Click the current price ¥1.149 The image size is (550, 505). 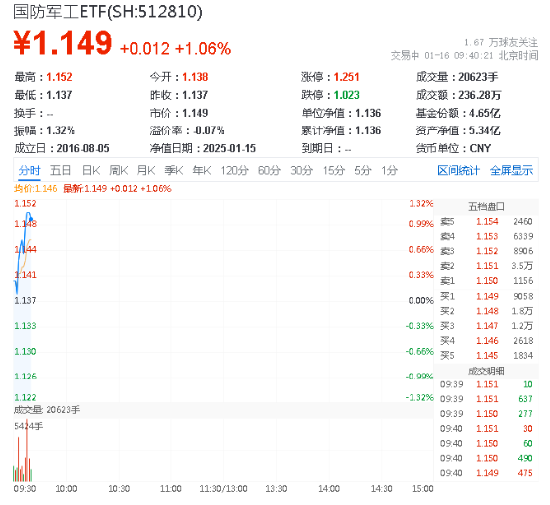(x=63, y=43)
